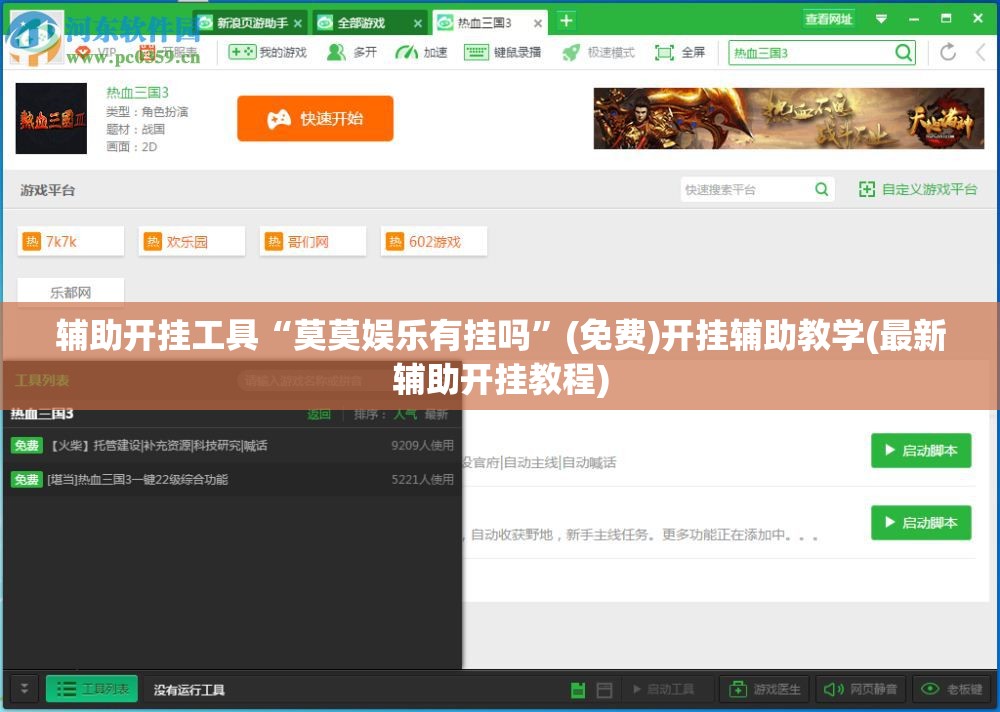Click the green save icon in bottom bar
Viewport: 1000px width, 712px height.
[578, 689]
